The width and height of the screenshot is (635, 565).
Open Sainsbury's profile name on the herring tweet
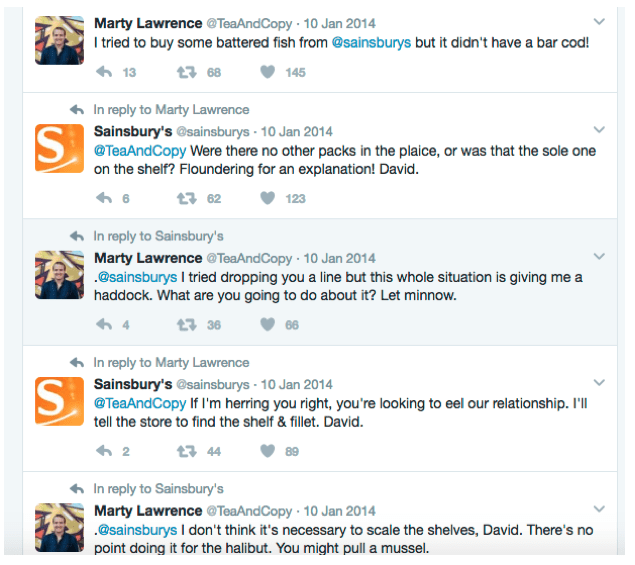pos(133,384)
